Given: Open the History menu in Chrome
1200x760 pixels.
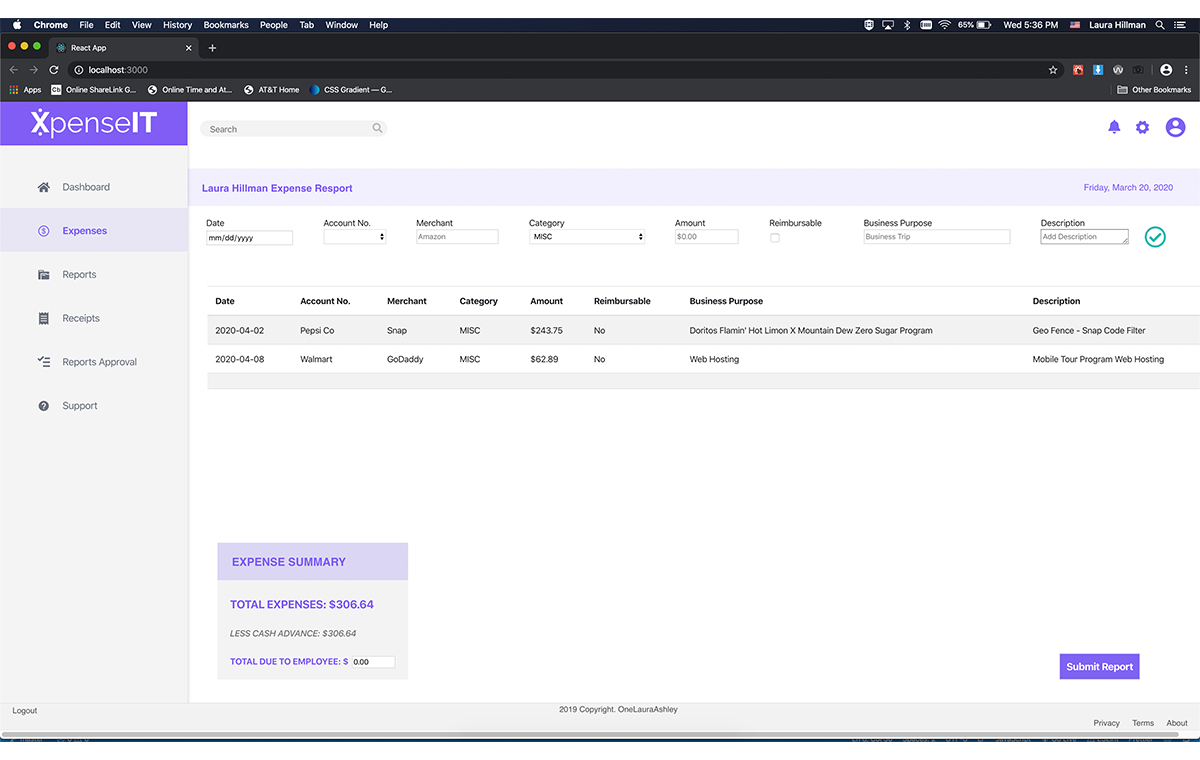Looking at the screenshot, I should 177,25.
